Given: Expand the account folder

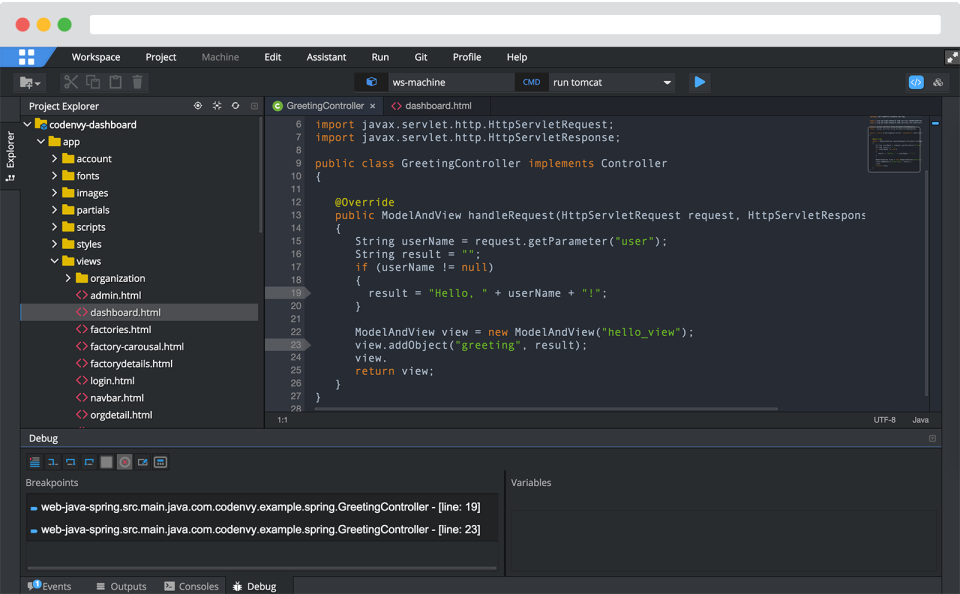Looking at the screenshot, I should click(x=54, y=159).
